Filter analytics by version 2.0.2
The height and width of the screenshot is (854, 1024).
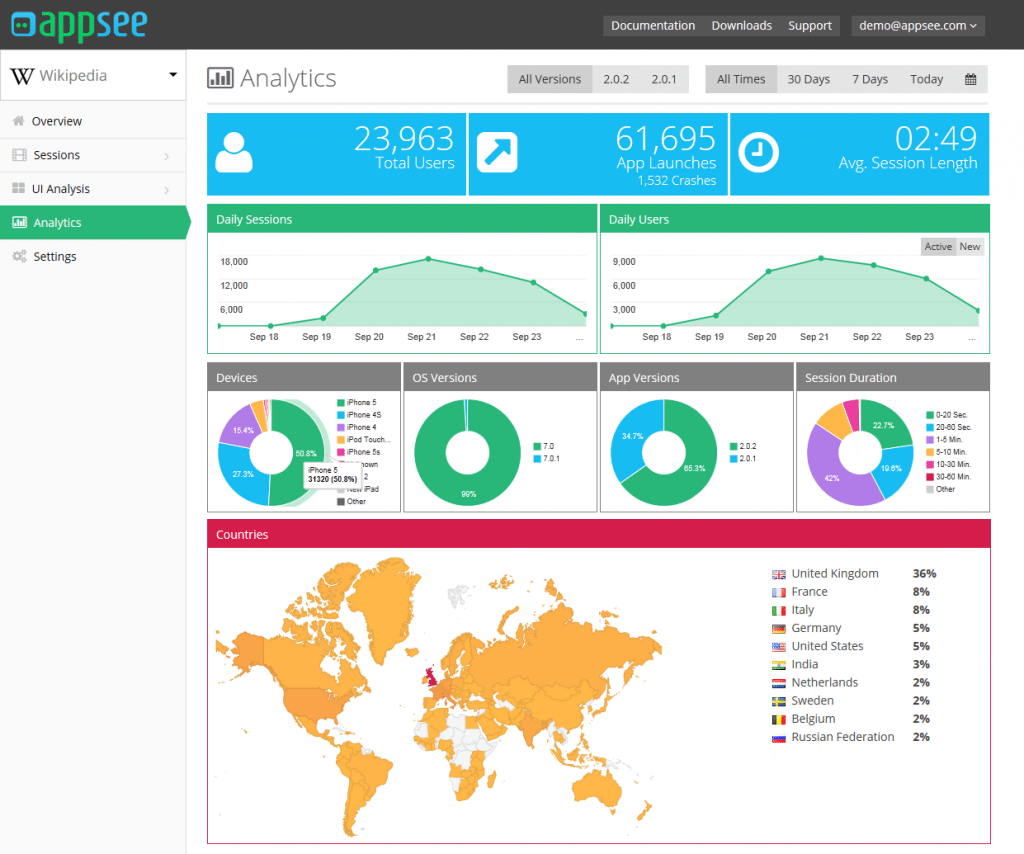click(x=616, y=79)
